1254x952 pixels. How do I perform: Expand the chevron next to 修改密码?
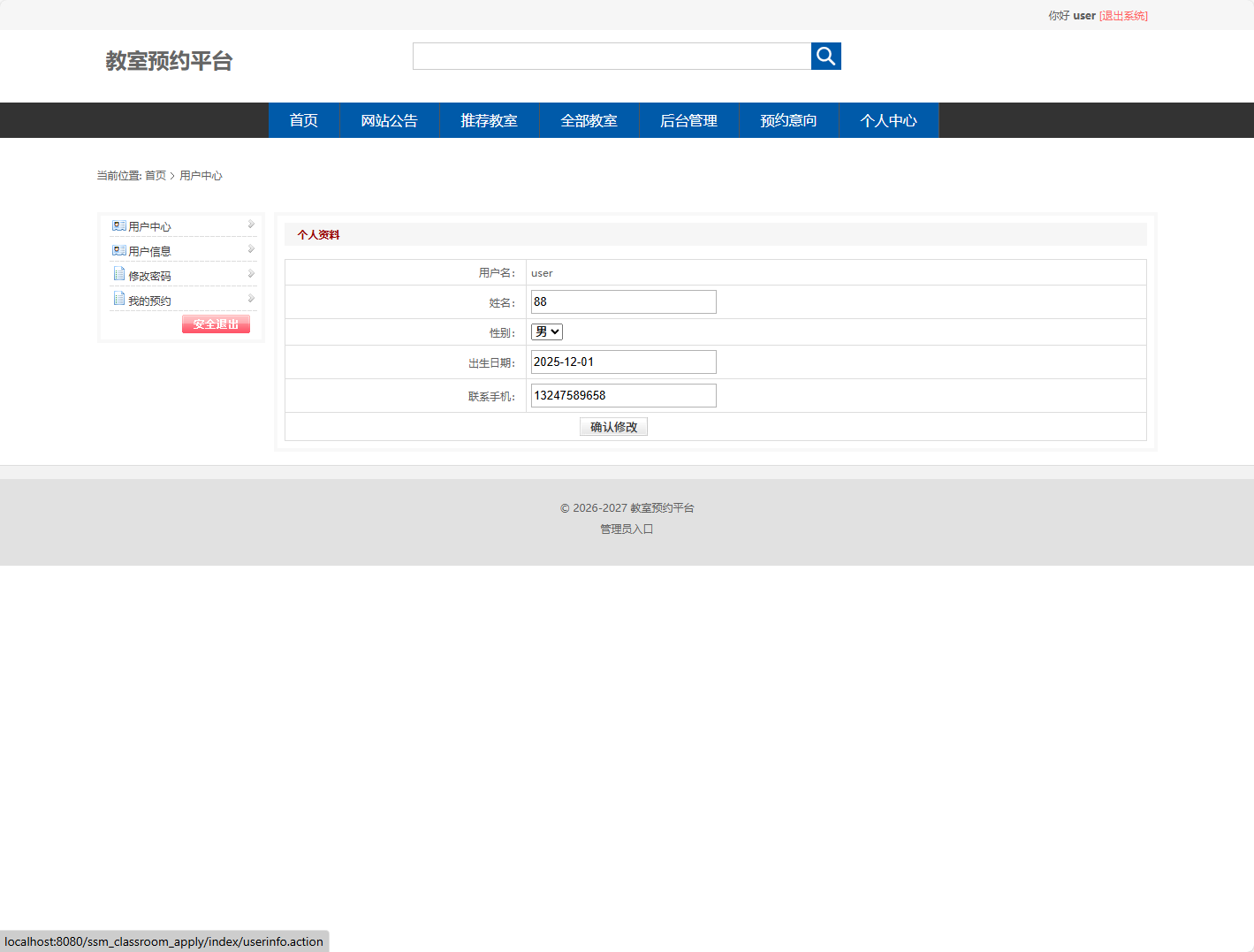point(252,273)
